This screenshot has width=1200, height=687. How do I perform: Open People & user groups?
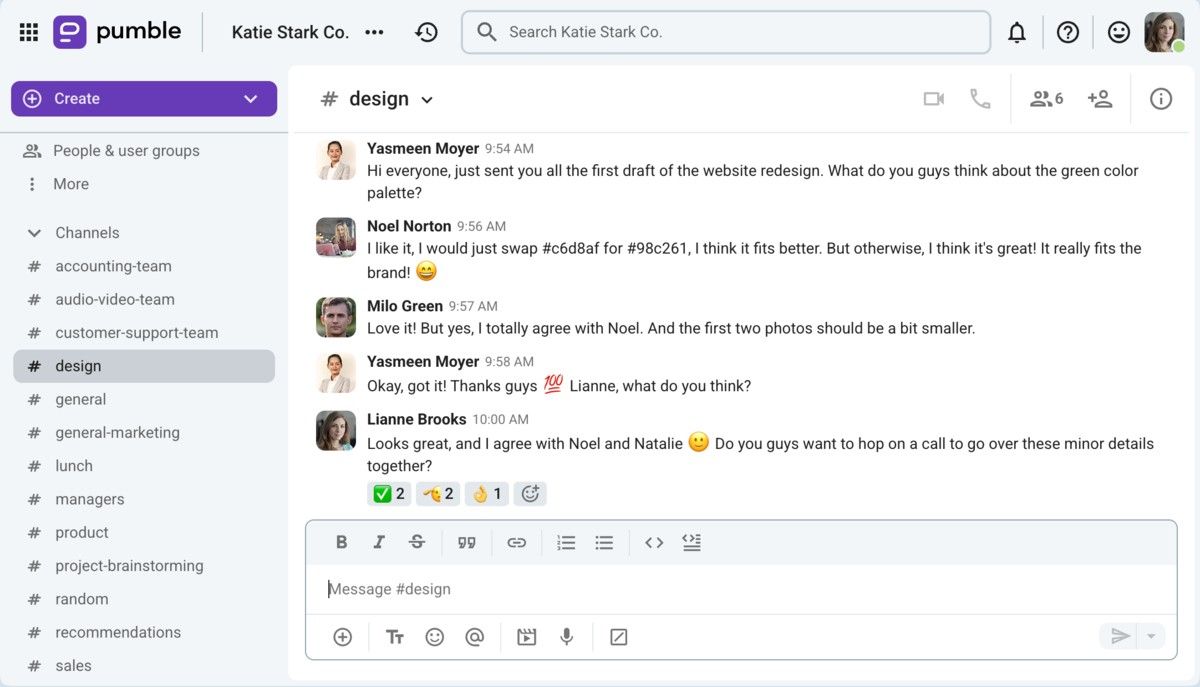pos(126,151)
